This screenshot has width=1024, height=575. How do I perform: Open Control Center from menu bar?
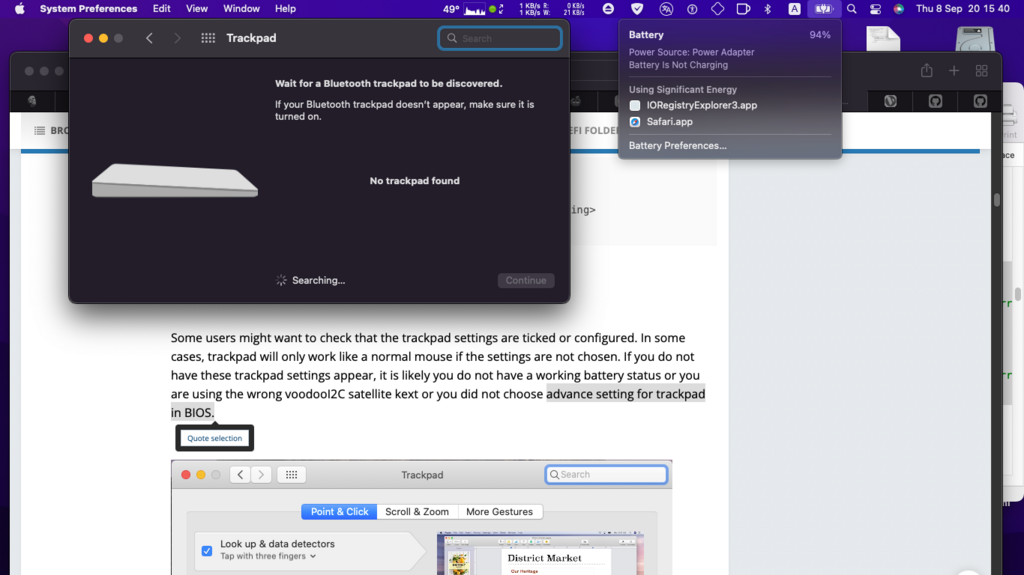875,9
